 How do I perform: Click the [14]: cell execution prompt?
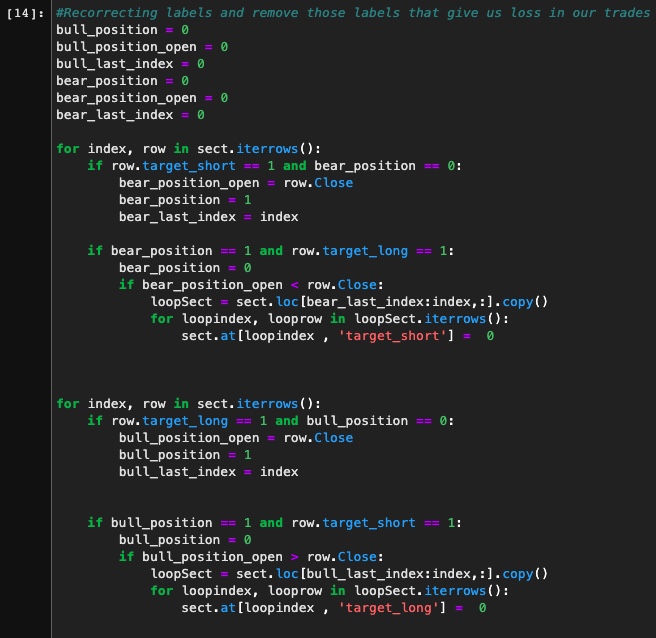[x=25, y=13]
